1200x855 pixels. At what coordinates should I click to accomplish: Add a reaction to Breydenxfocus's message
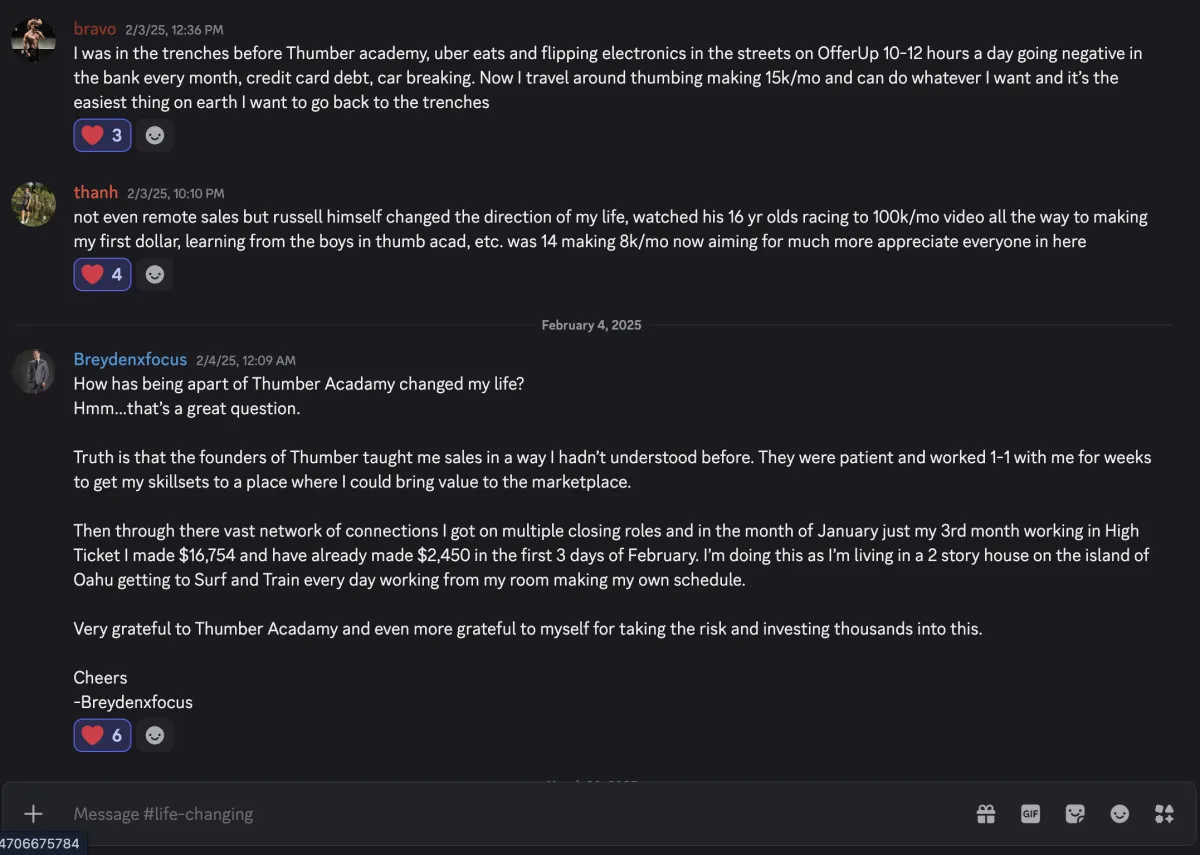pos(155,735)
